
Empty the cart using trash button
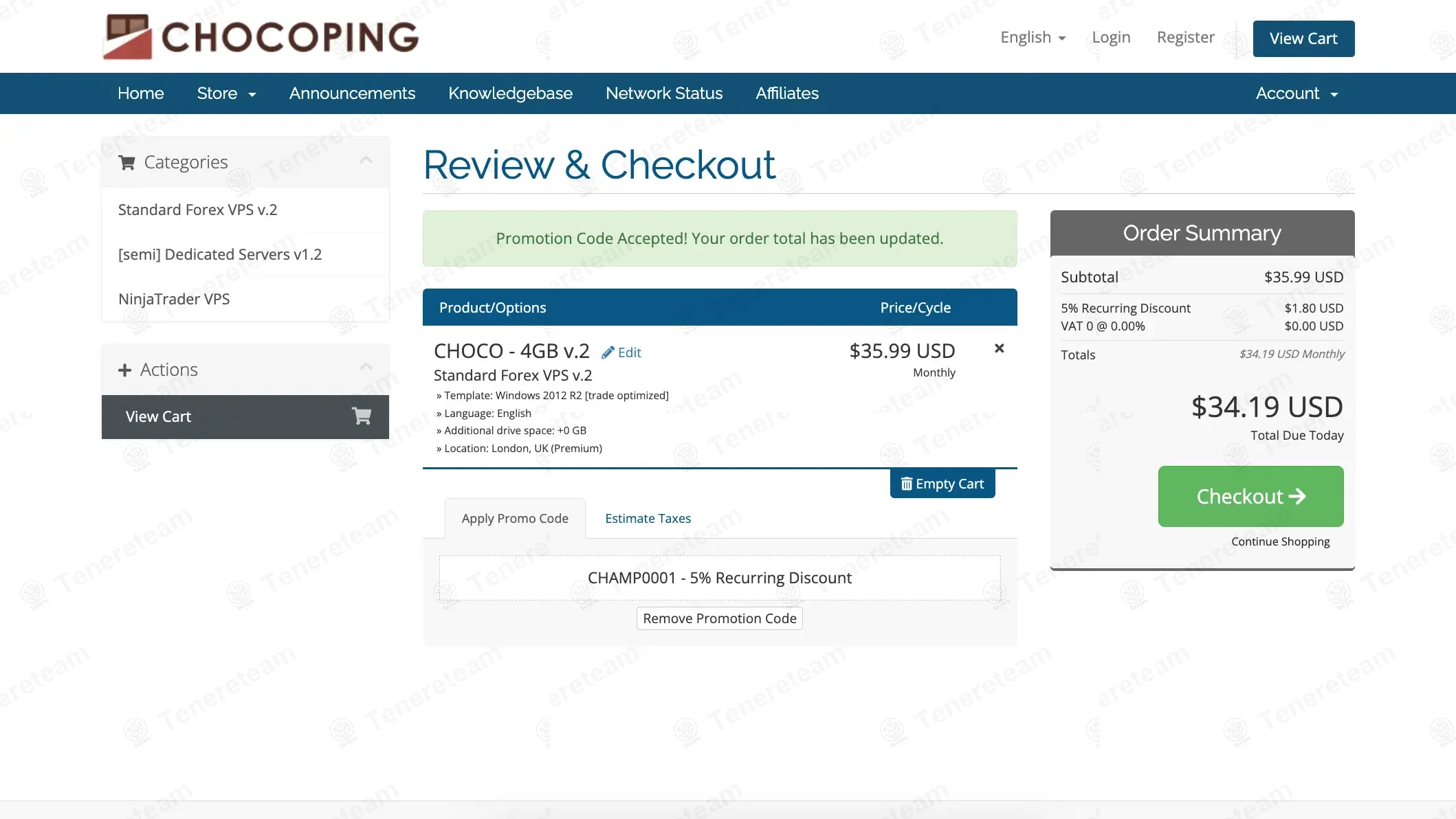(942, 484)
